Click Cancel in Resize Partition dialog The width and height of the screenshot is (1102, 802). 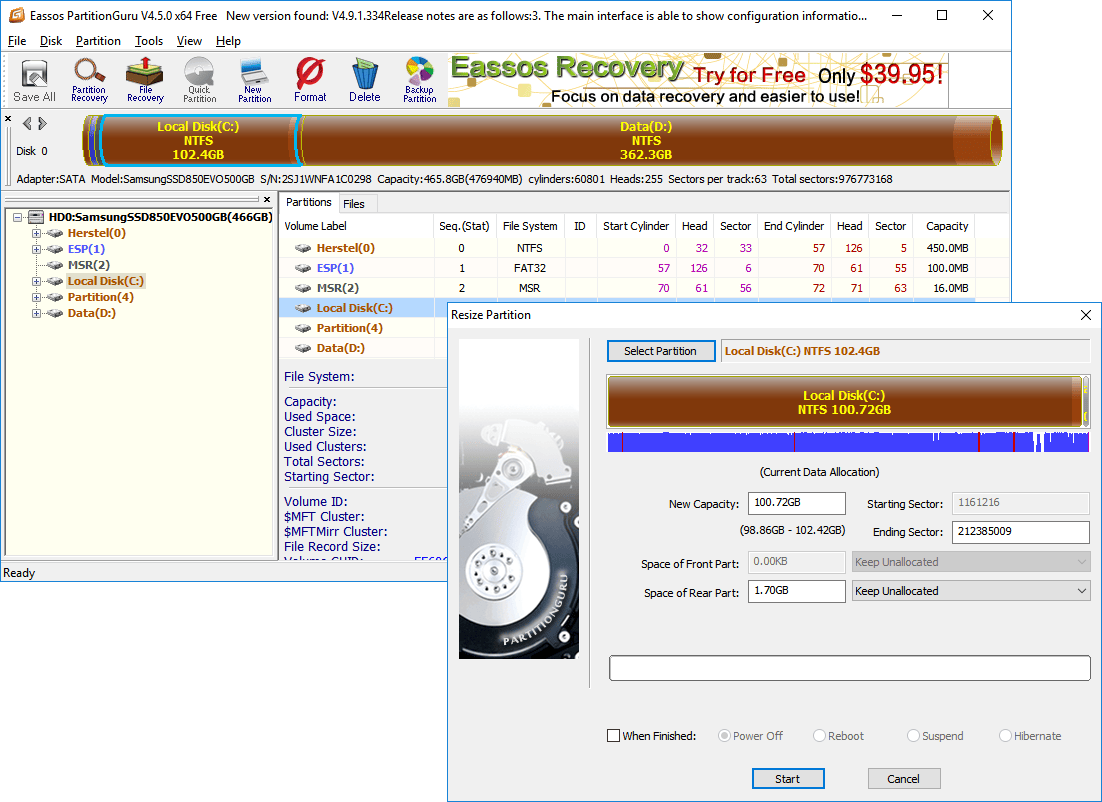[904, 779]
